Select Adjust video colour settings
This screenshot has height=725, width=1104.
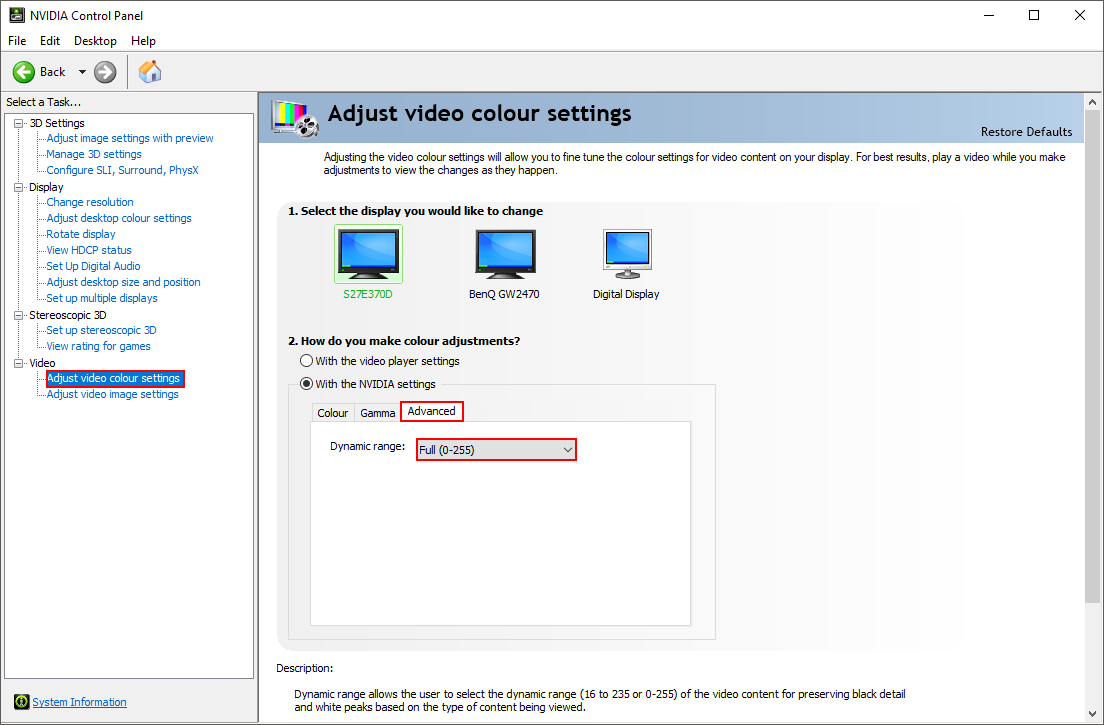coord(115,379)
